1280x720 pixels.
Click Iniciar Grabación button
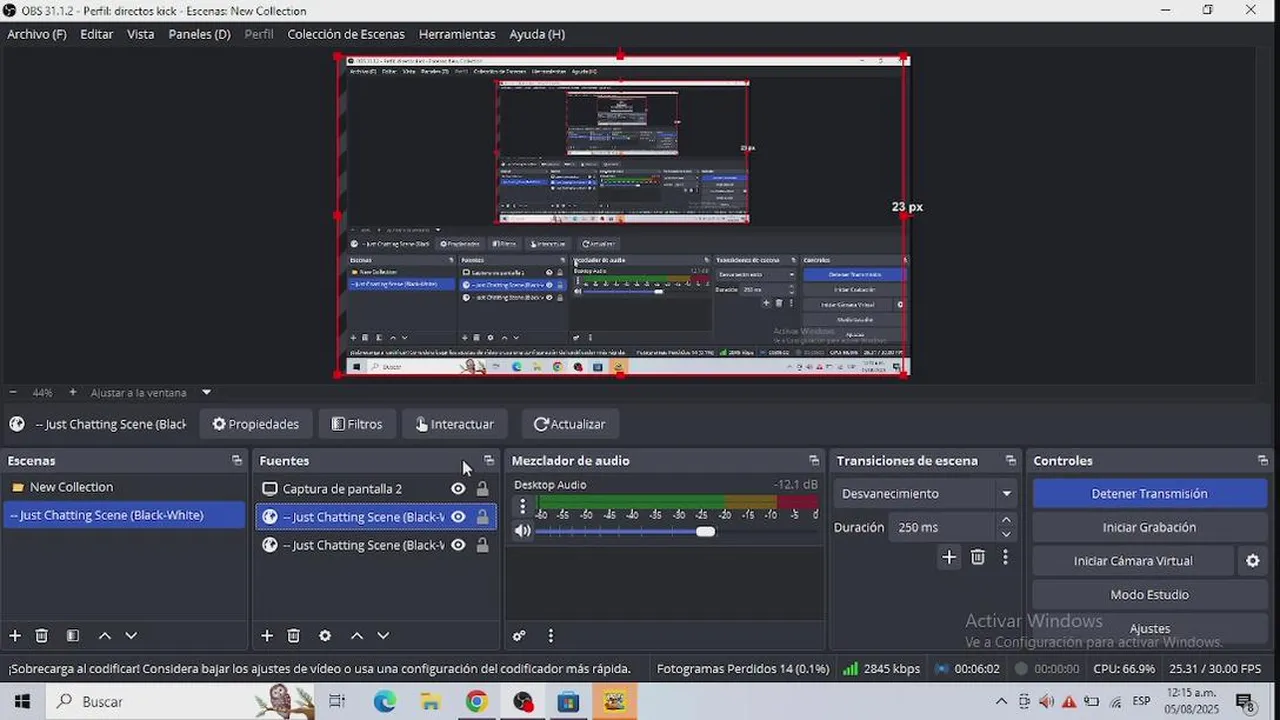(1149, 527)
